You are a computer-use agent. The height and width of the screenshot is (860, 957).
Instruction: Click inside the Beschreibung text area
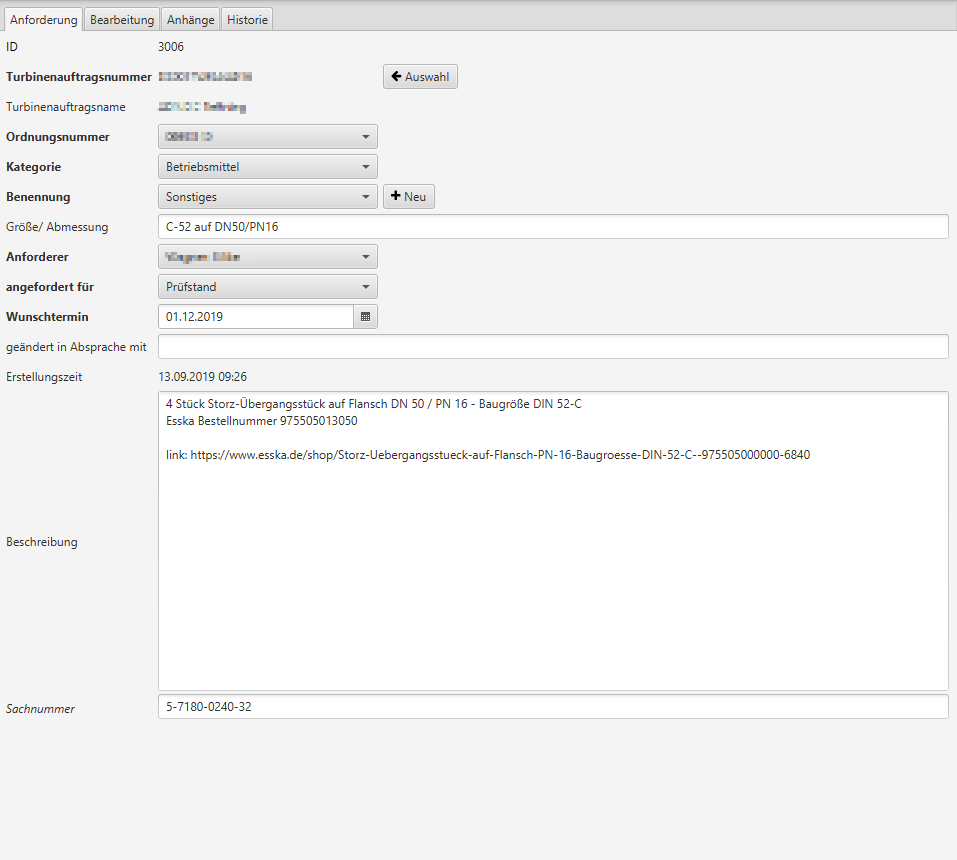tap(552, 580)
